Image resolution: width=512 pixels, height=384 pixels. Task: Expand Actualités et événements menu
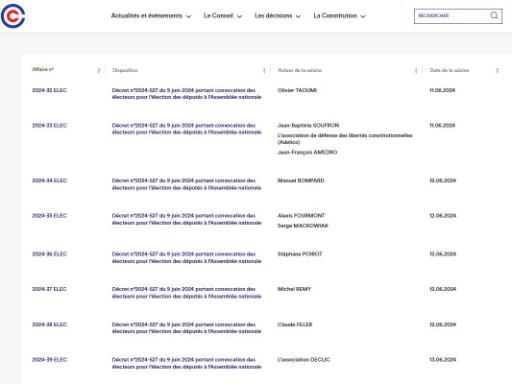tap(151, 16)
